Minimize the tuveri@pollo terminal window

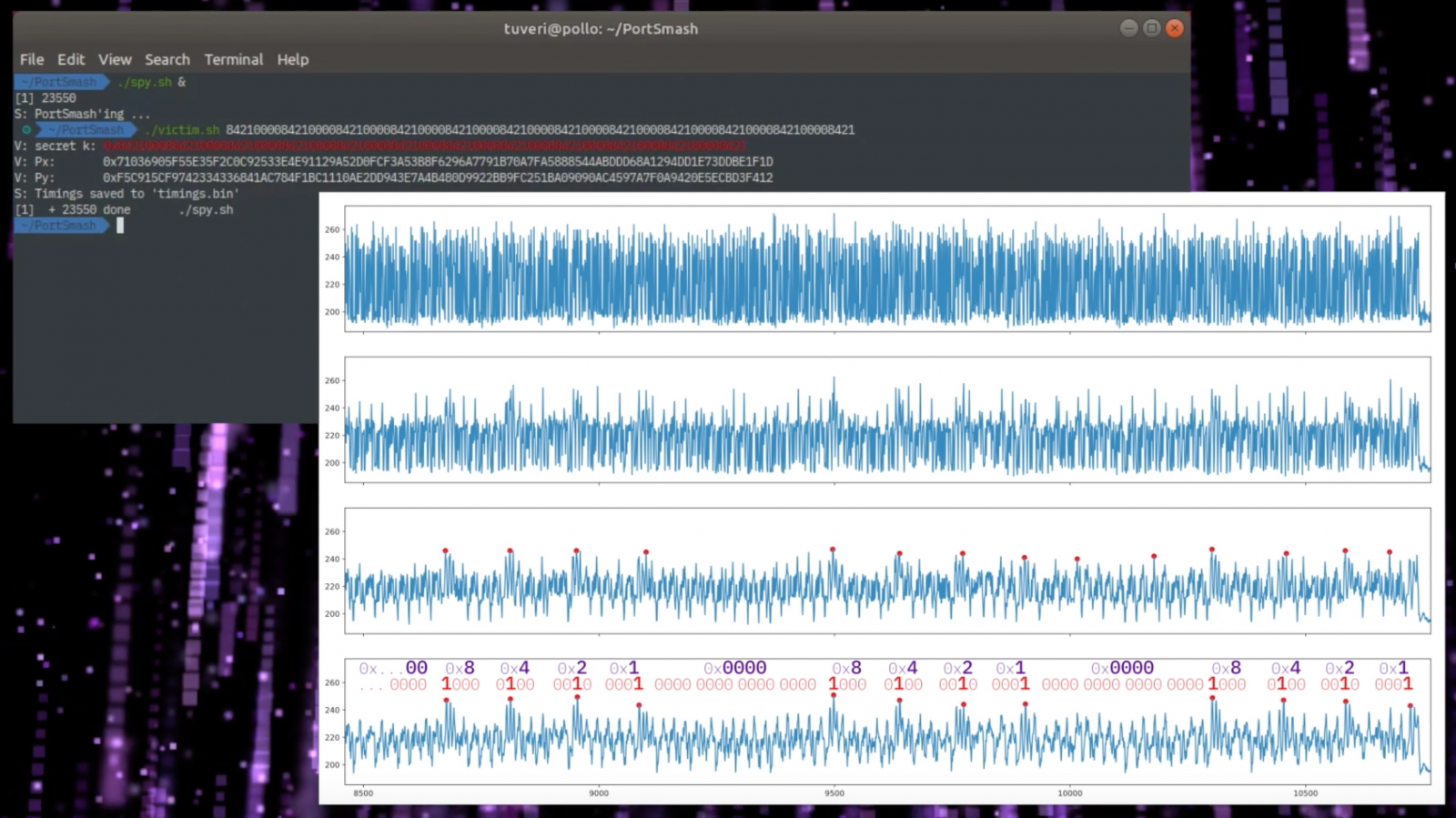pyautogui.click(x=1128, y=28)
